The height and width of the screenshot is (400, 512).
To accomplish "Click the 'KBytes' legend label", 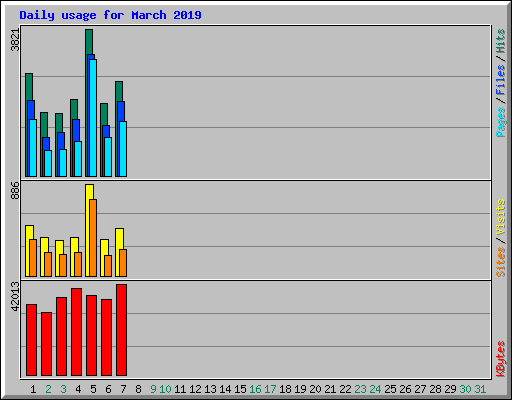I will coord(500,358).
